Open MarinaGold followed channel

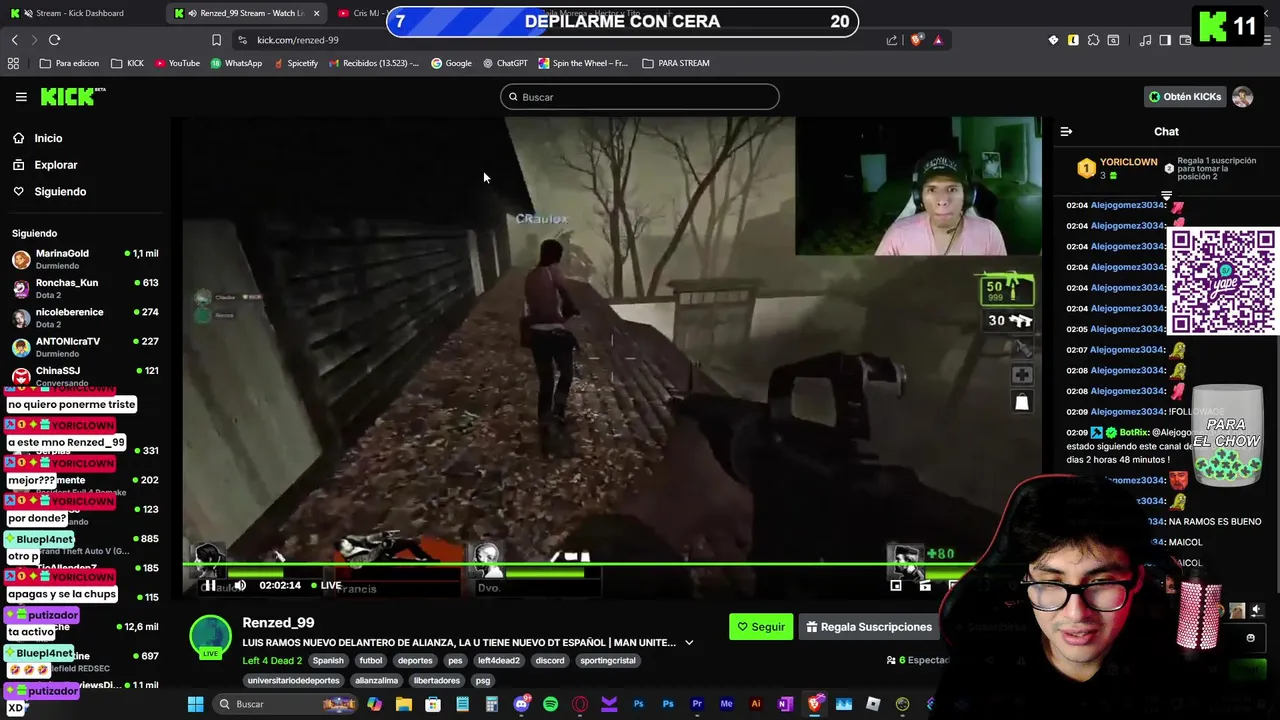click(85, 259)
